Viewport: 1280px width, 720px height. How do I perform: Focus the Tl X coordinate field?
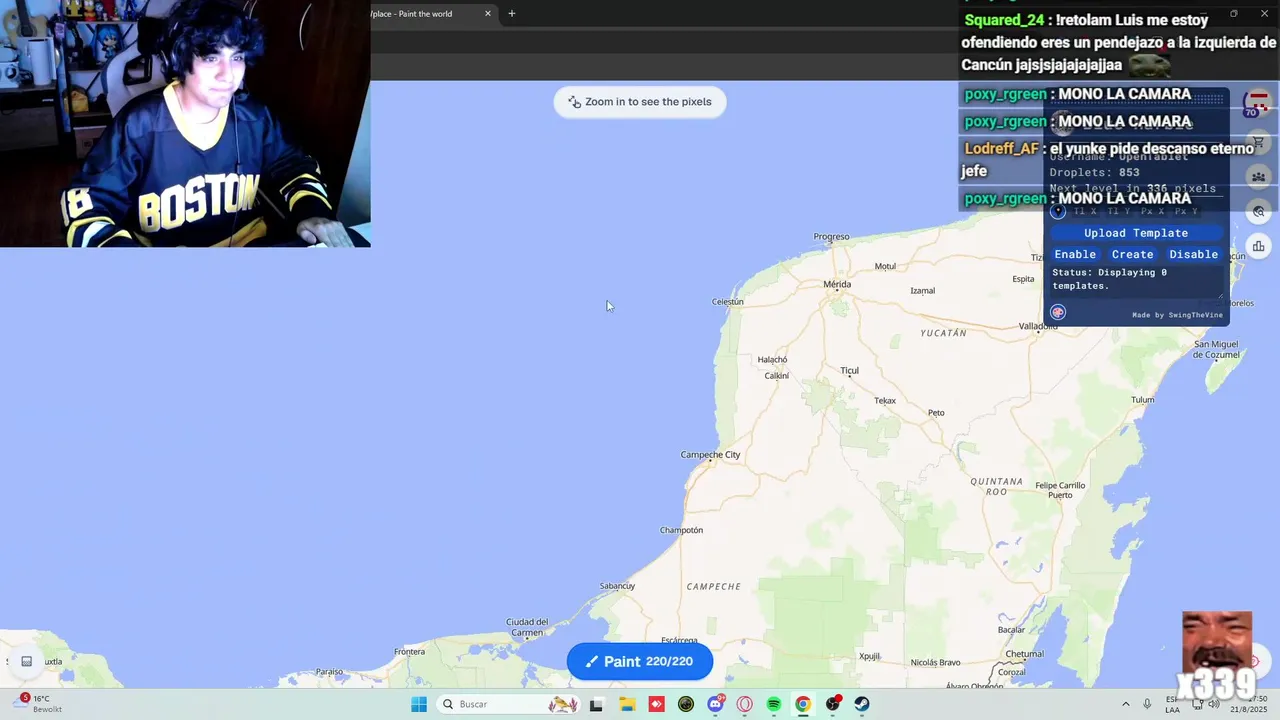coord(1085,212)
